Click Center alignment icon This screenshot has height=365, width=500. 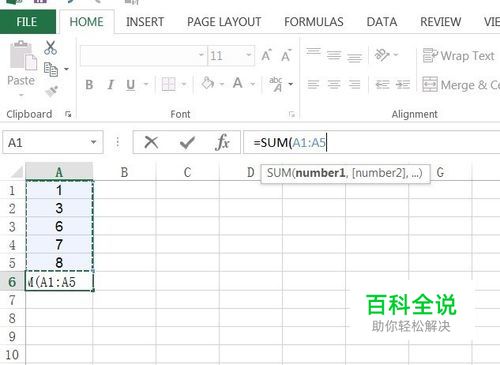334,85
